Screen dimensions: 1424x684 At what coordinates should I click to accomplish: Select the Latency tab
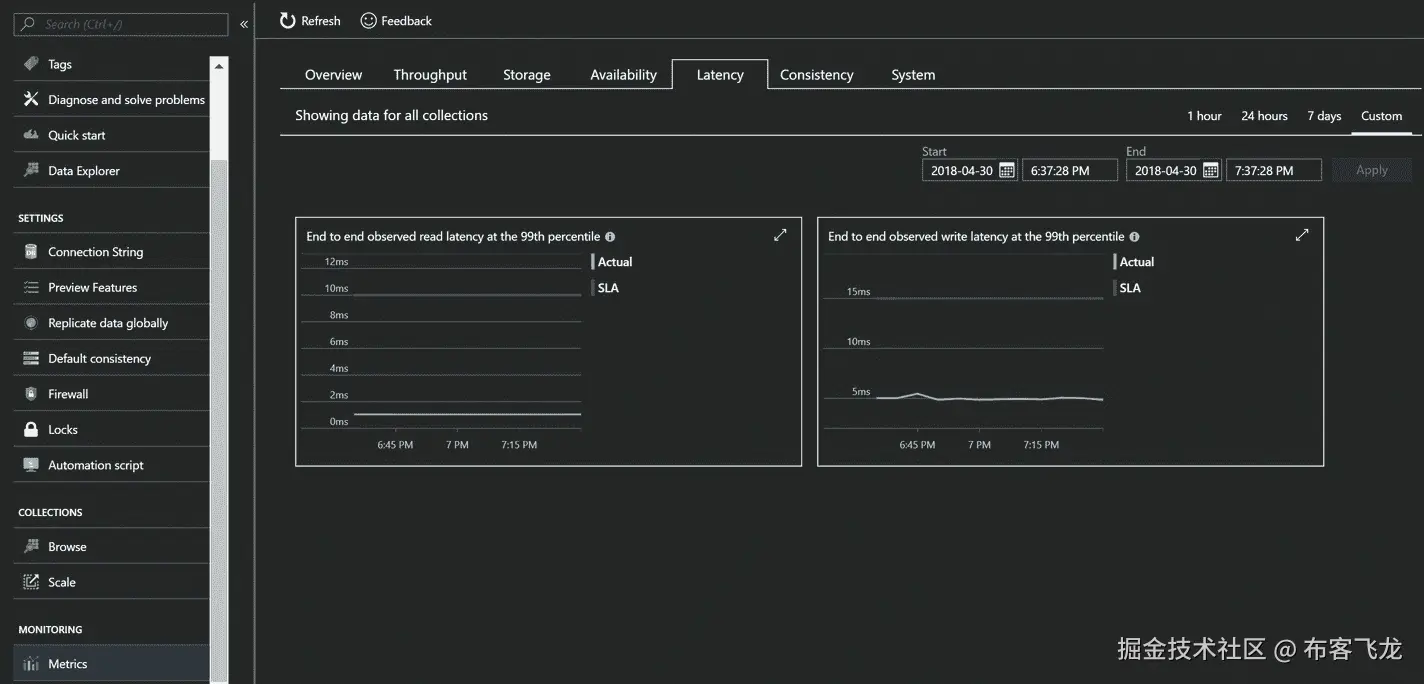pyautogui.click(x=720, y=75)
